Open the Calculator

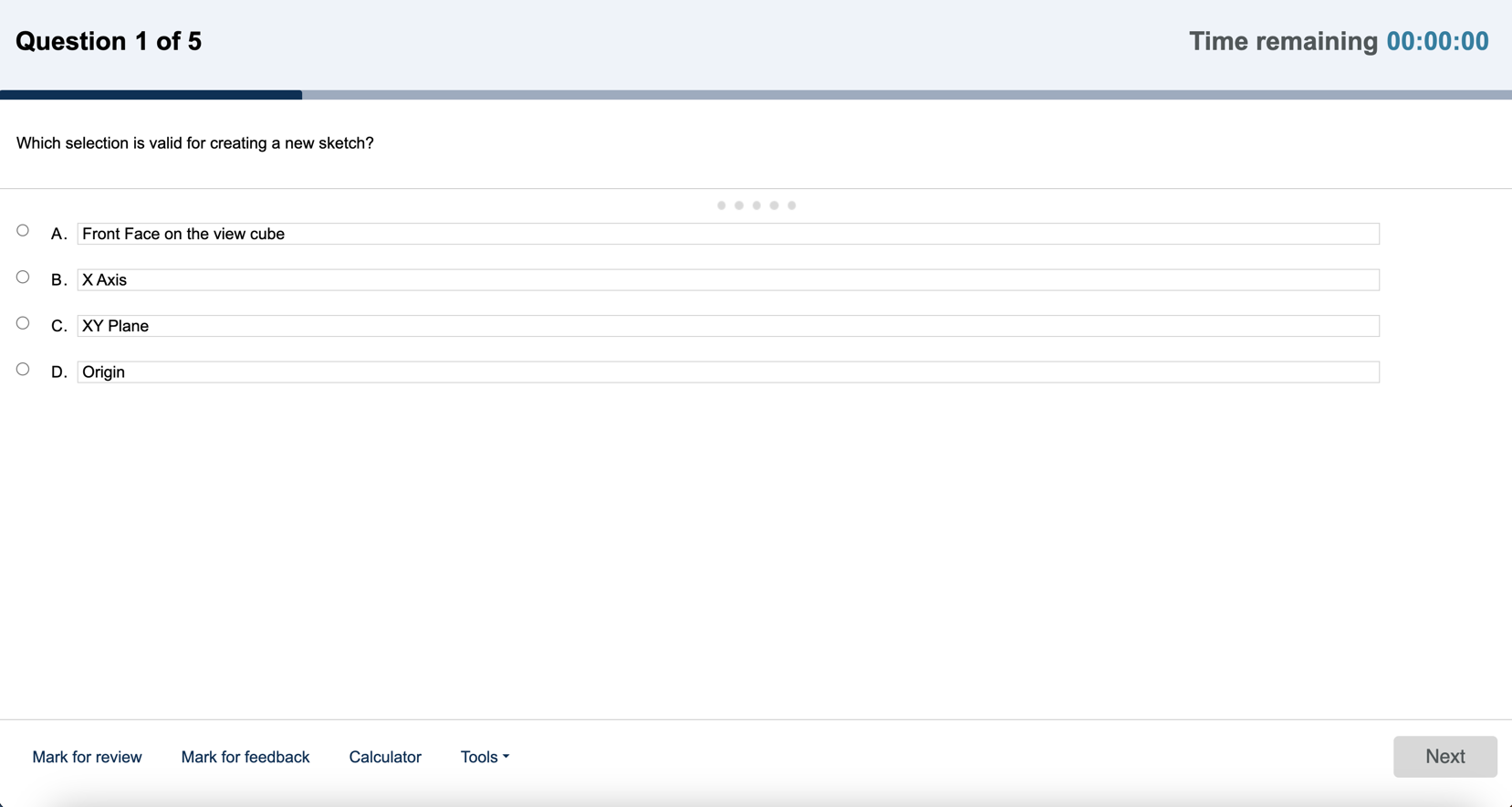pos(385,757)
